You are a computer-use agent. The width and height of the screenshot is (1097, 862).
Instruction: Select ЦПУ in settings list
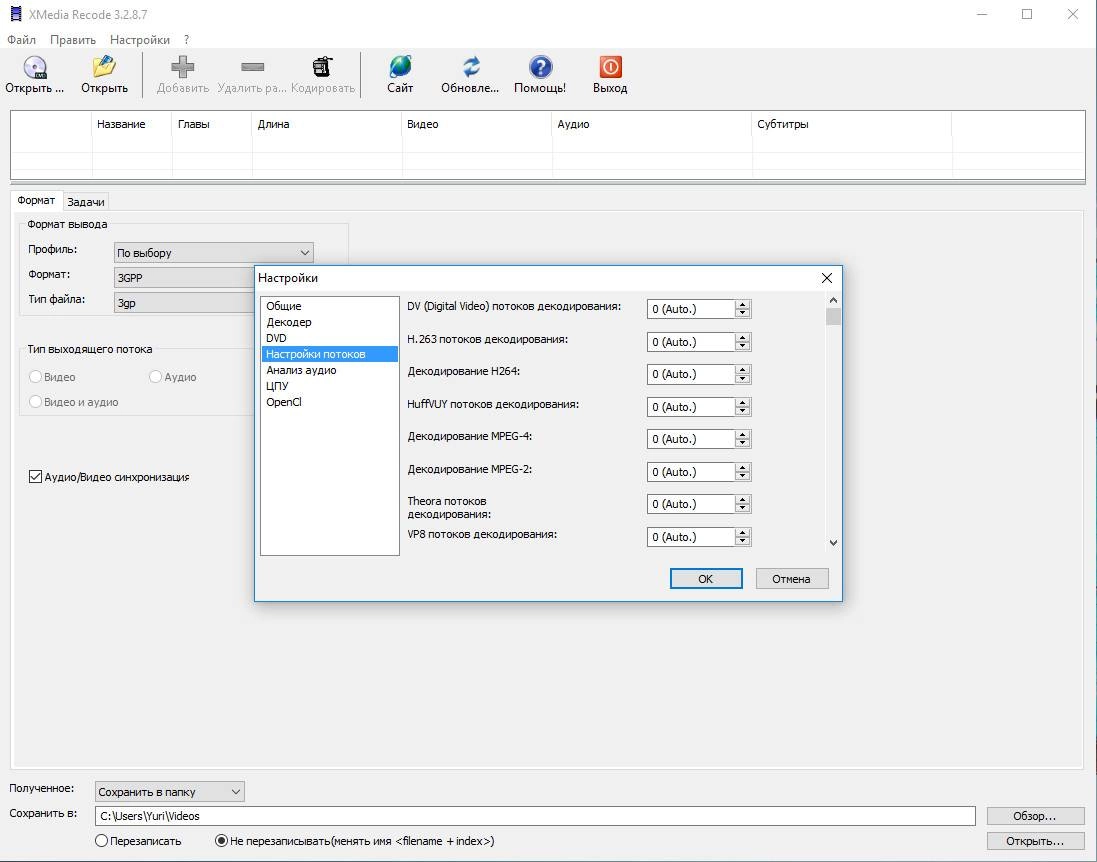330,386
